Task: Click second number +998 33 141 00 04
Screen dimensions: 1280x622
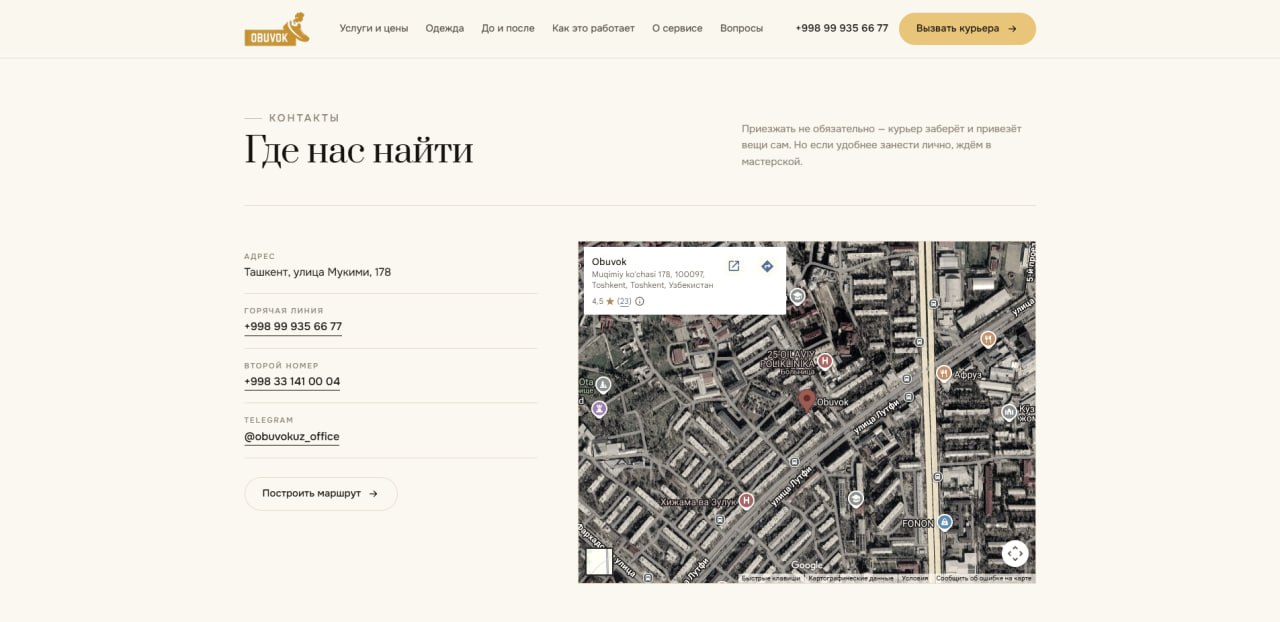Action: click(292, 382)
